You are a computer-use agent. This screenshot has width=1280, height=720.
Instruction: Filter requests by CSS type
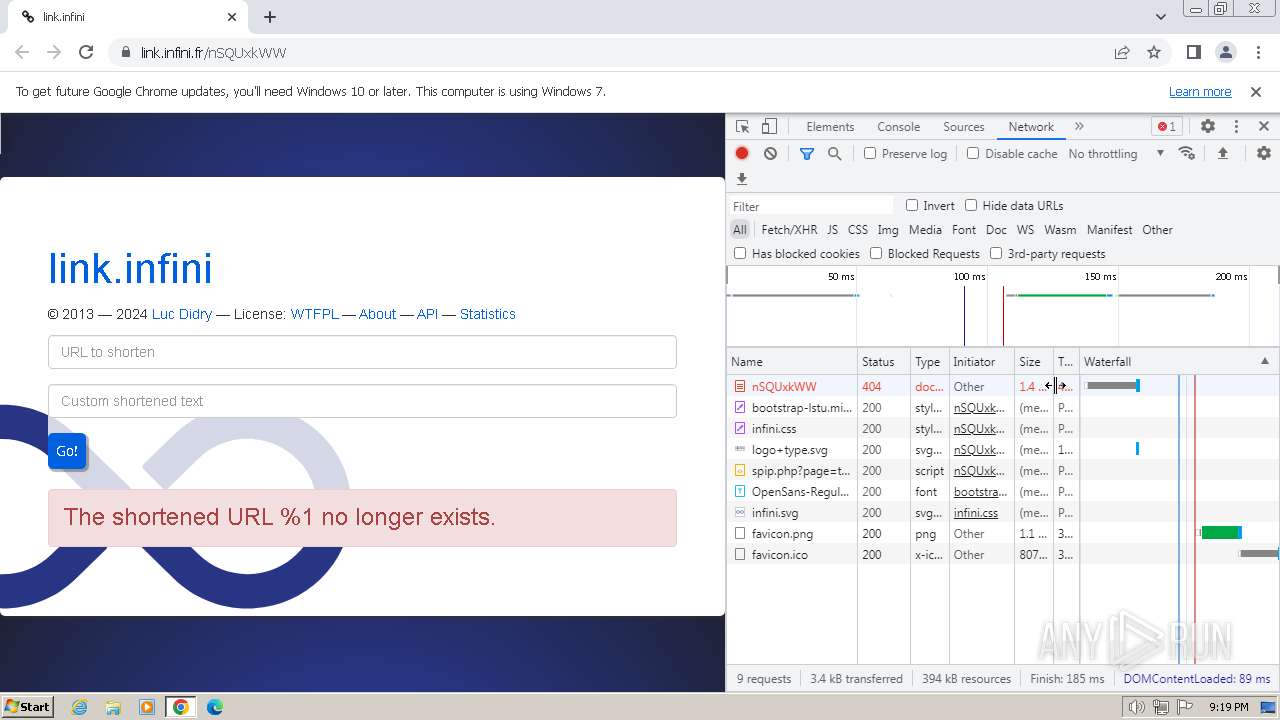click(858, 229)
